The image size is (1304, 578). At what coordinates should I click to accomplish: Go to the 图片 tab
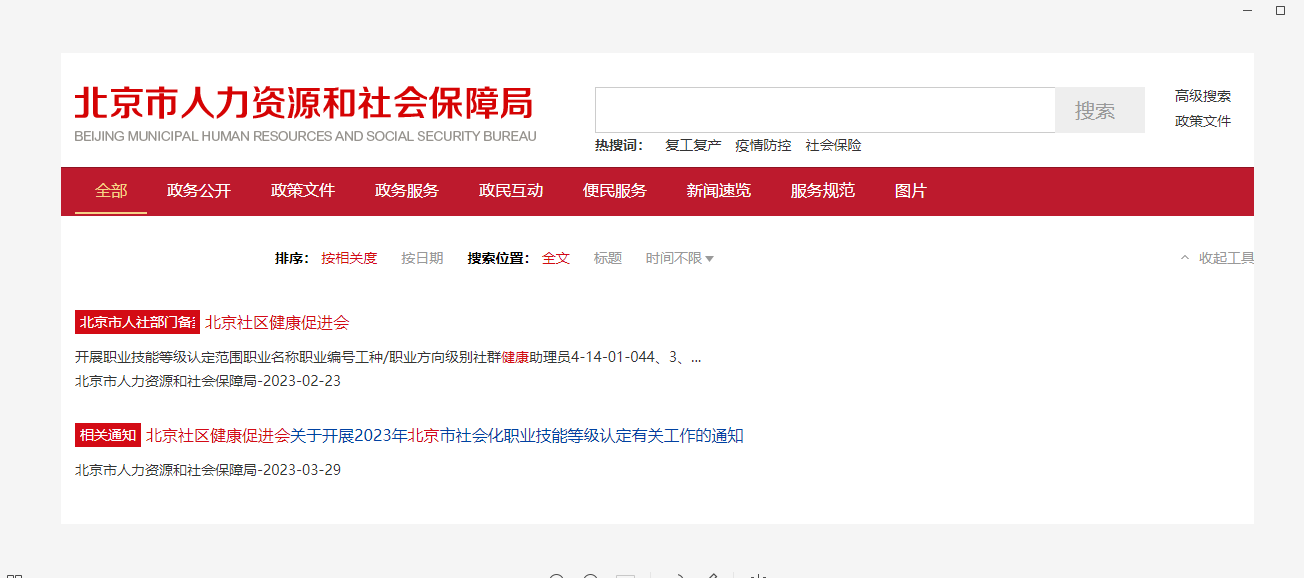coord(910,190)
